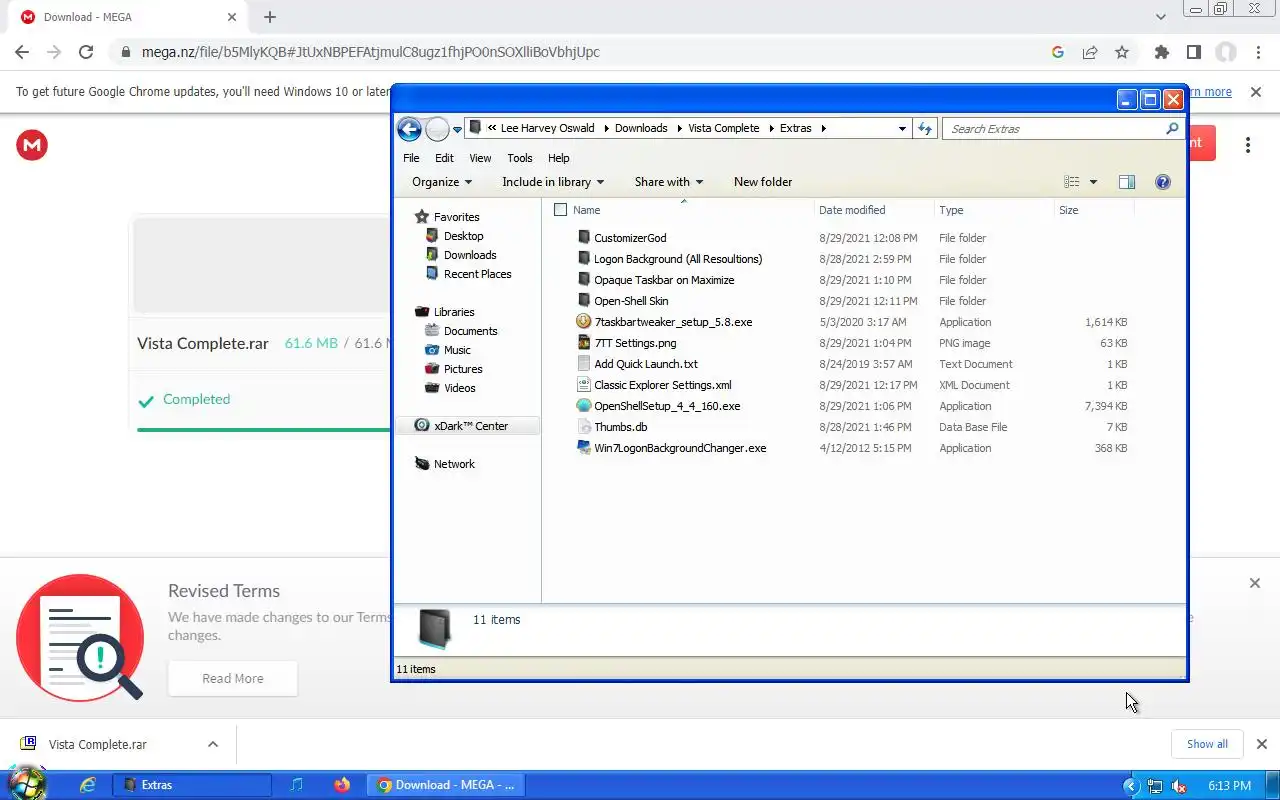1280x800 pixels.
Task: Open Chrome tab search chevron
Action: 1161,17
